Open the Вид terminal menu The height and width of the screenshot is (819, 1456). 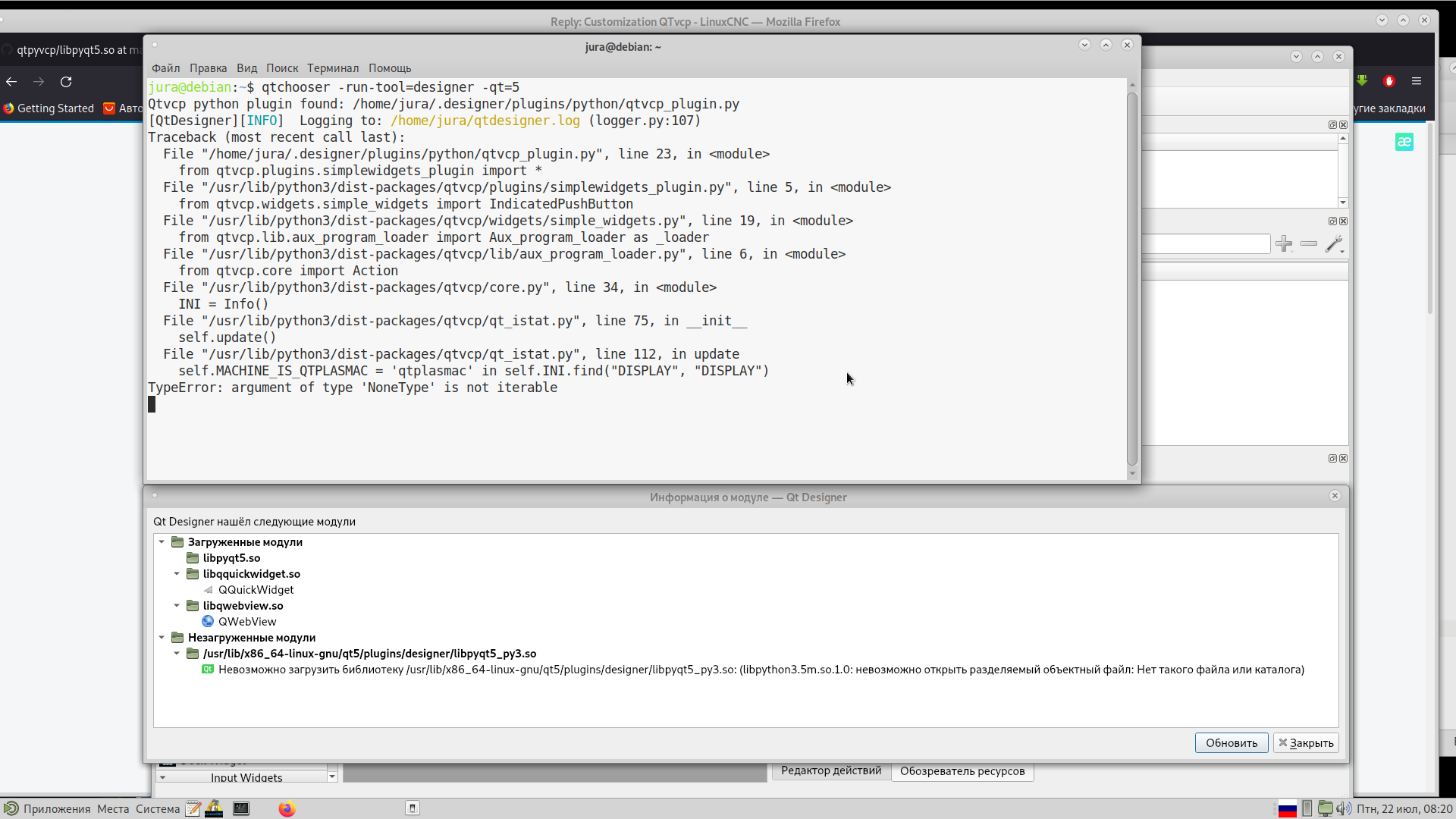[x=246, y=68]
